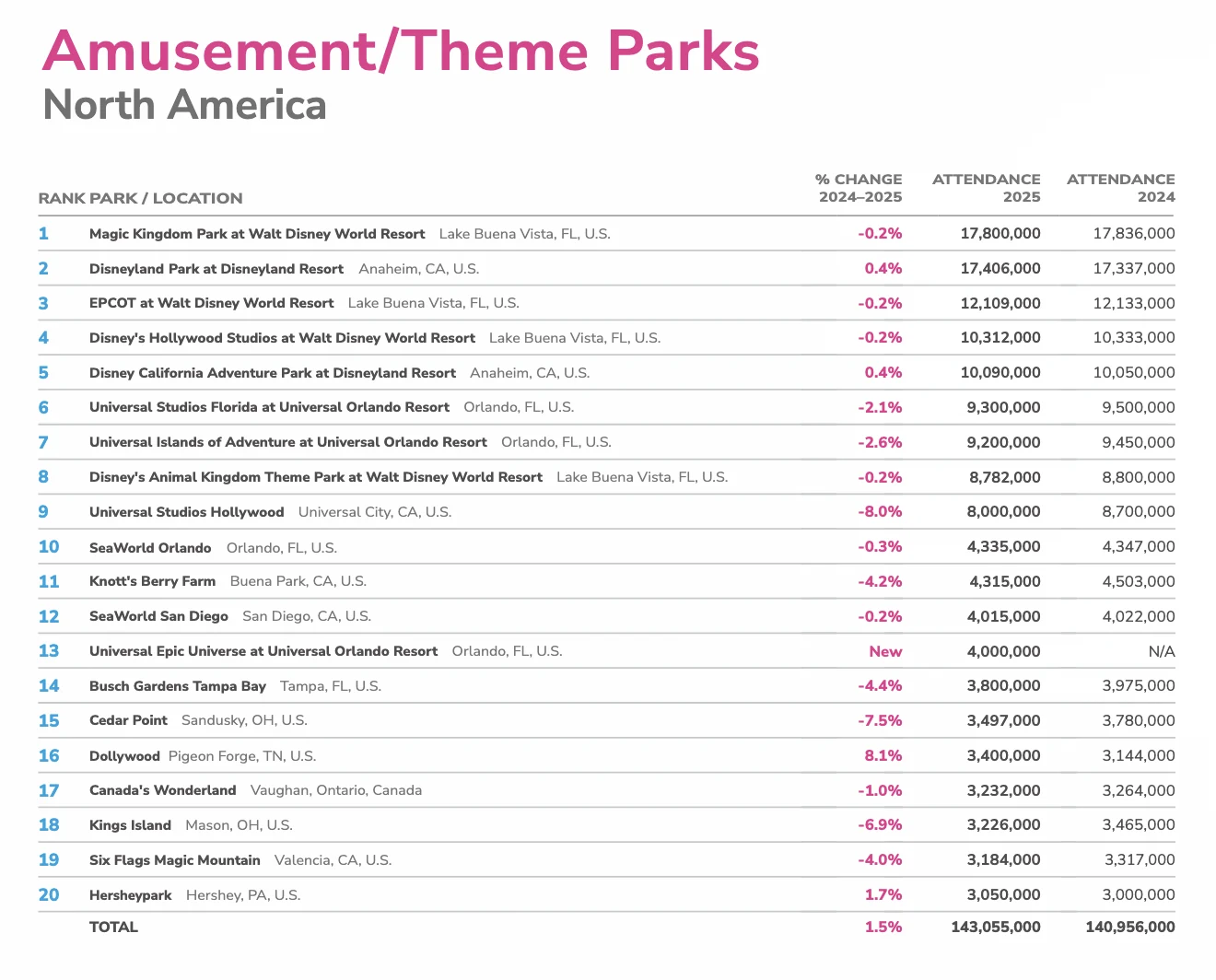This screenshot has width=1216, height=980.
Task: Click the "RANK PARK / LOCATION" header
Action: coord(140,198)
